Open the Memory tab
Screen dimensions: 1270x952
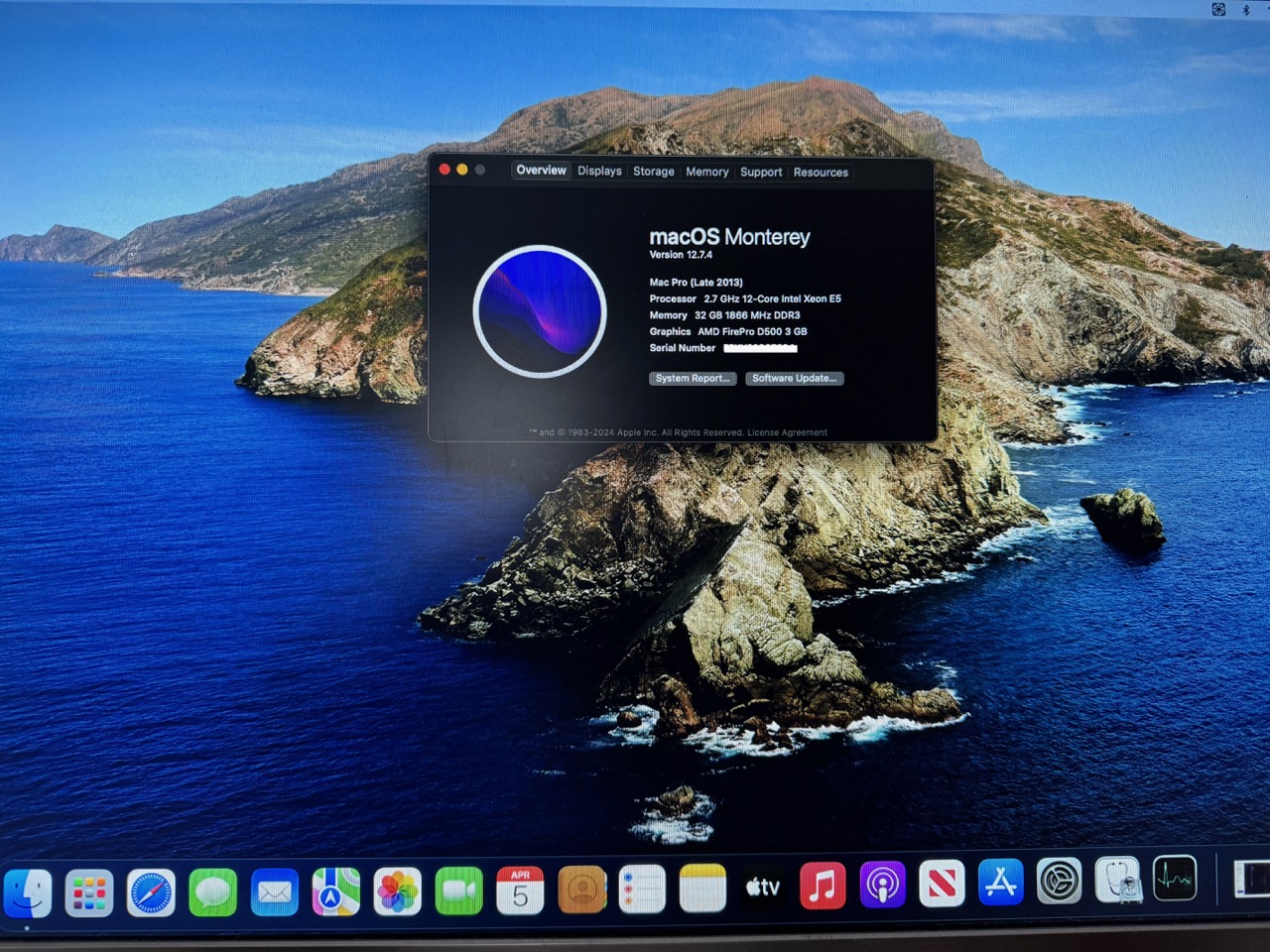pos(707,173)
